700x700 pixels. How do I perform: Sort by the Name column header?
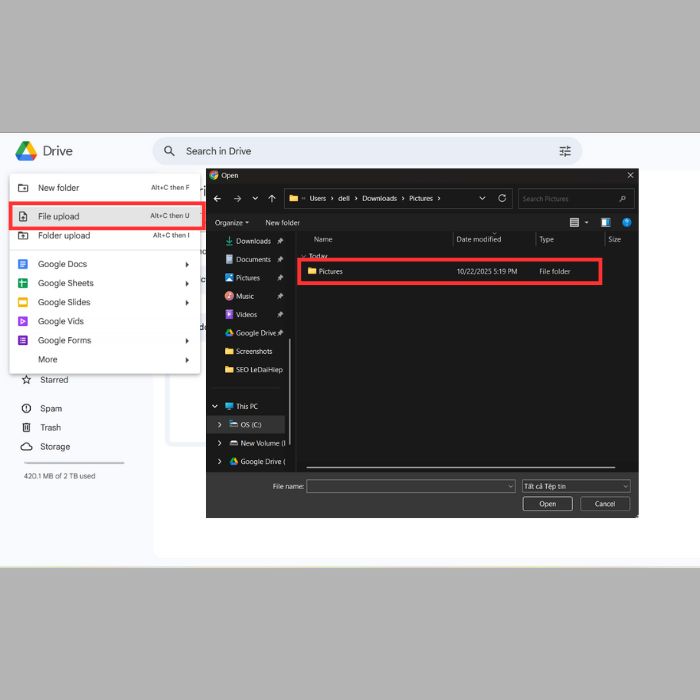tap(323, 240)
